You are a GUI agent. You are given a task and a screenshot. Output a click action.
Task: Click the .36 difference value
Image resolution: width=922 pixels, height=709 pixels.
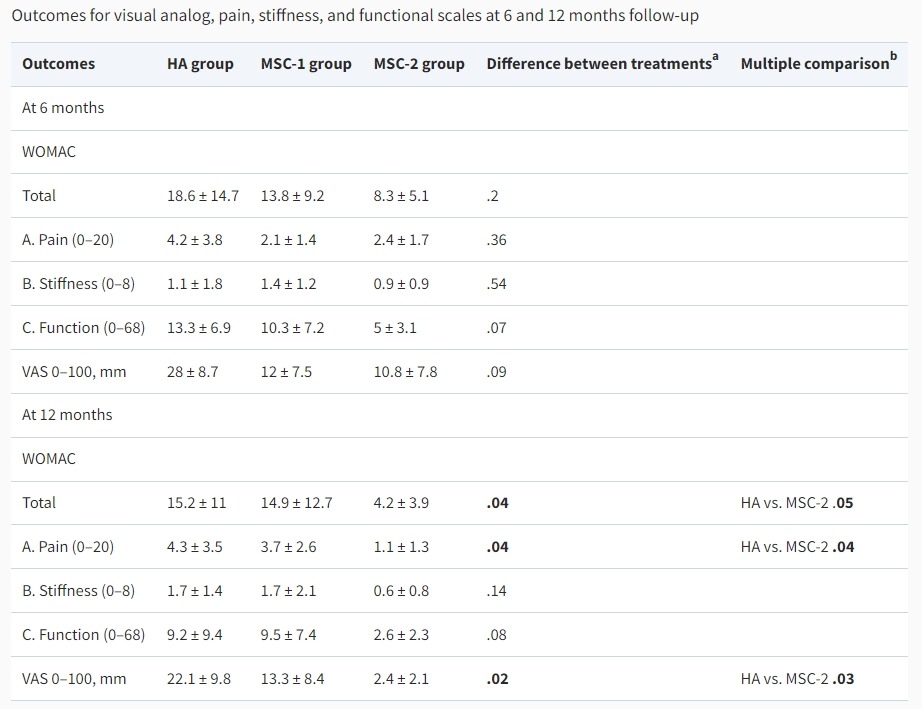tap(496, 240)
